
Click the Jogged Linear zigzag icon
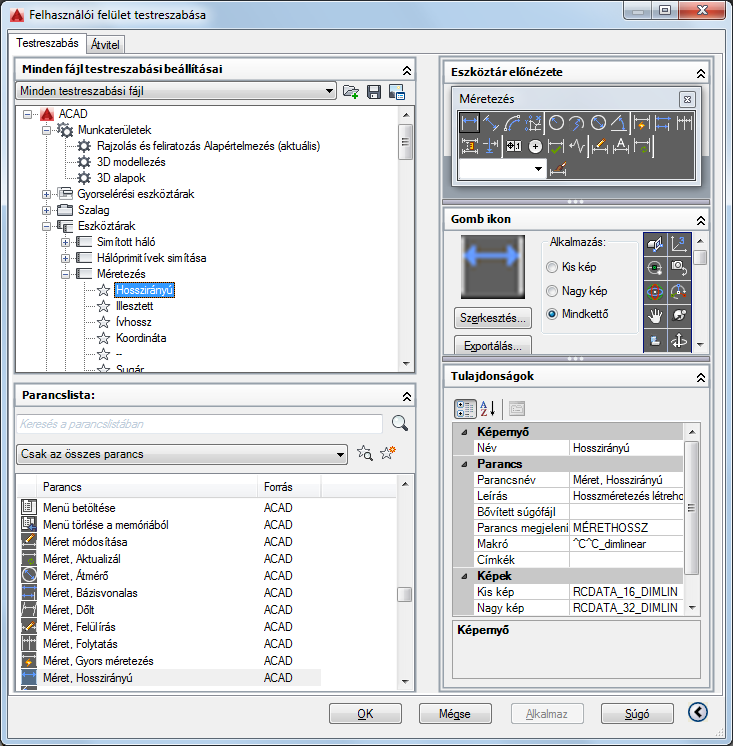coord(577,146)
